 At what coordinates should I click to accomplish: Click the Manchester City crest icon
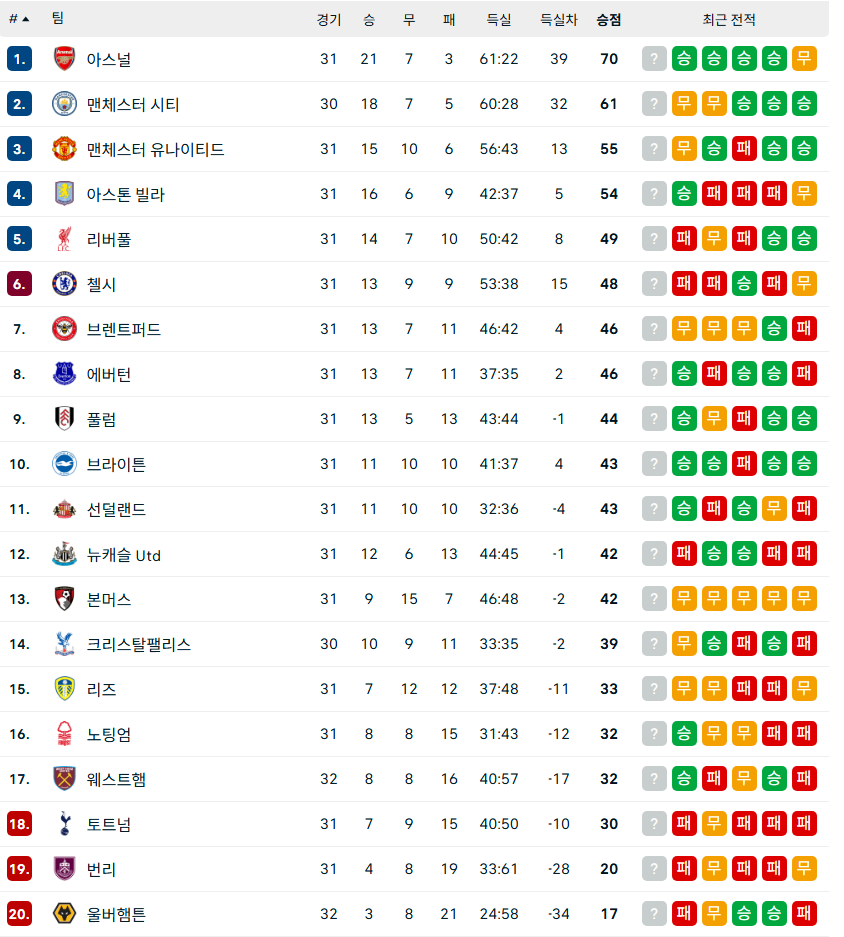click(x=64, y=103)
